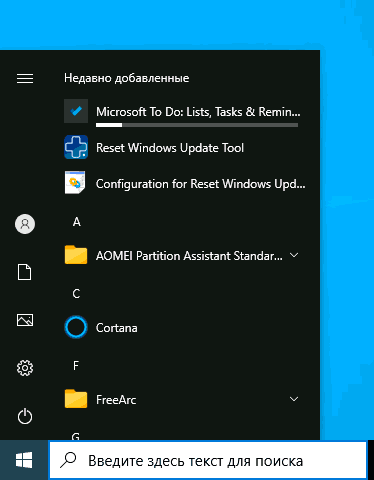
Task: Click the AOMEI Partition Assistant folder icon
Action: click(x=76, y=255)
